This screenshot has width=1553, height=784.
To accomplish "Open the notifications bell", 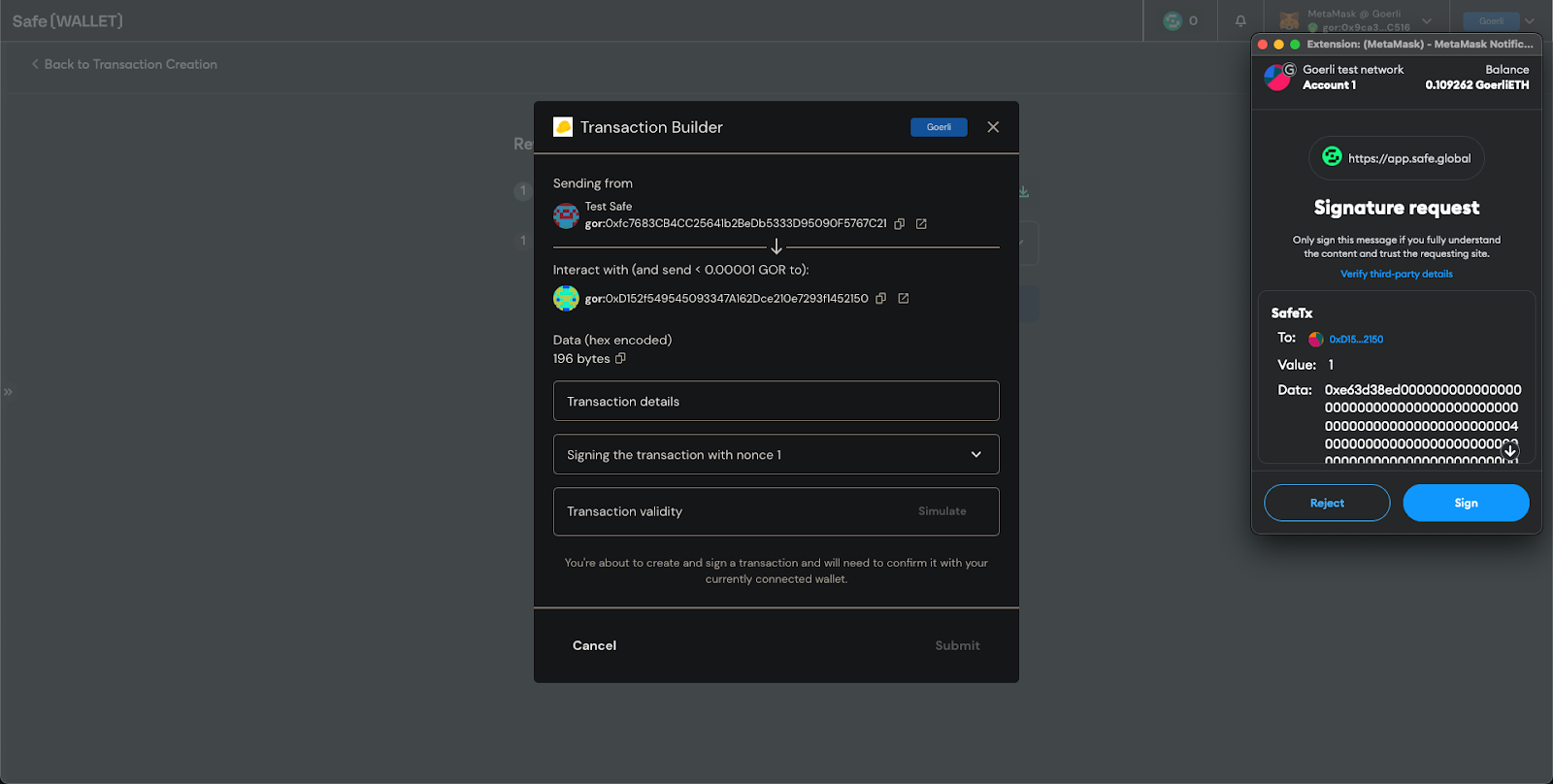I will [1240, 20].
